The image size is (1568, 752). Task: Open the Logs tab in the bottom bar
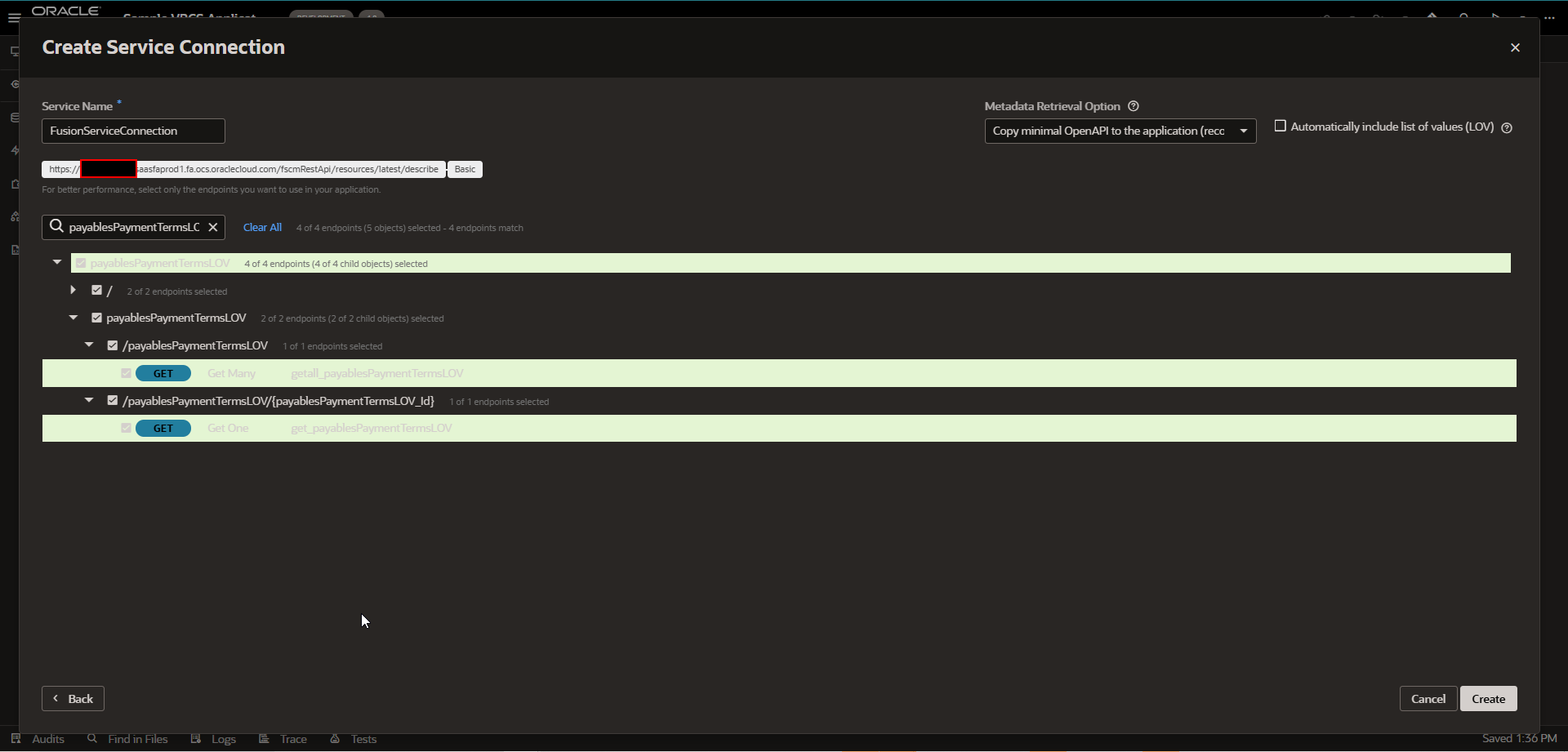click(214, 739)
